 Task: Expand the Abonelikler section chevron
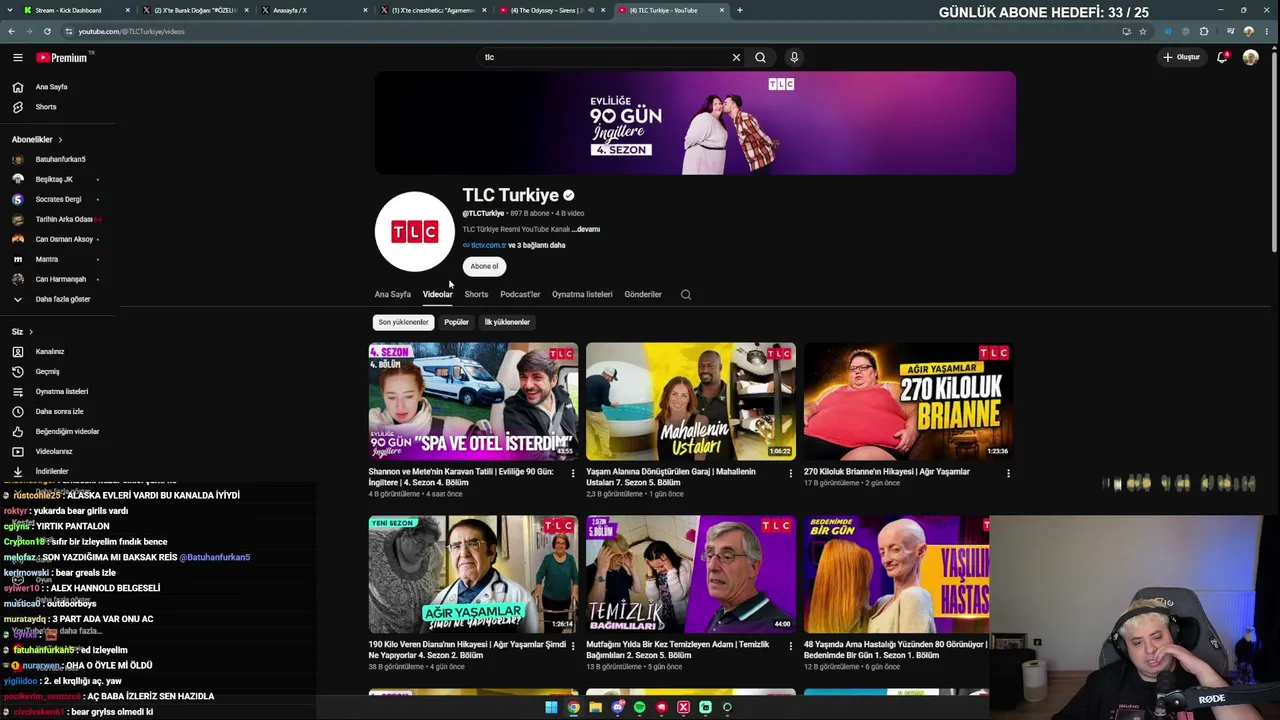60,140
